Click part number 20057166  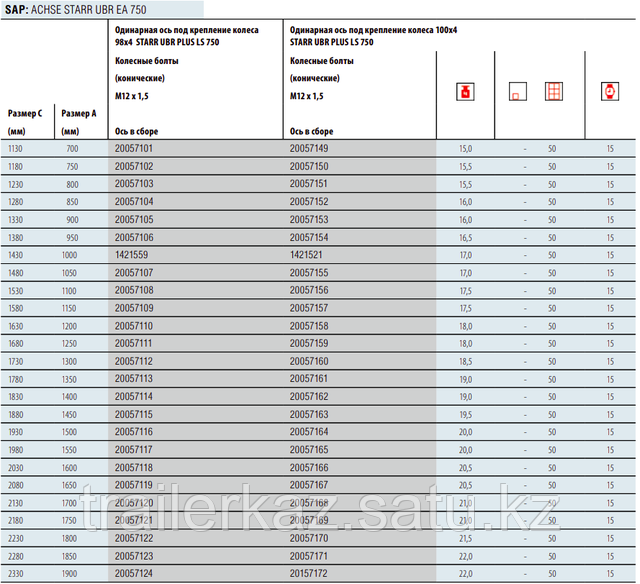pyautogui.click(x=309, y=468)
